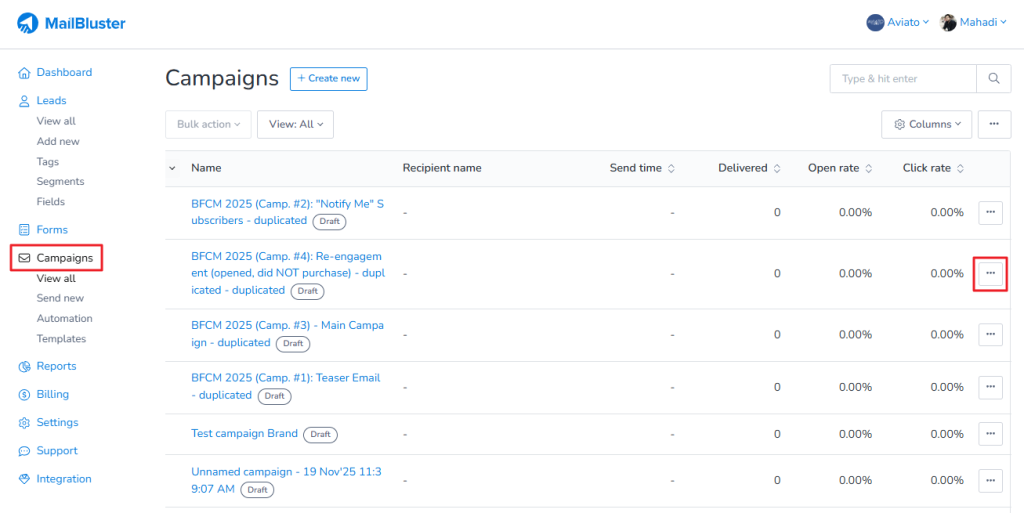Select Campaigns View all
1024x513 pixels.
pos(56,278)
